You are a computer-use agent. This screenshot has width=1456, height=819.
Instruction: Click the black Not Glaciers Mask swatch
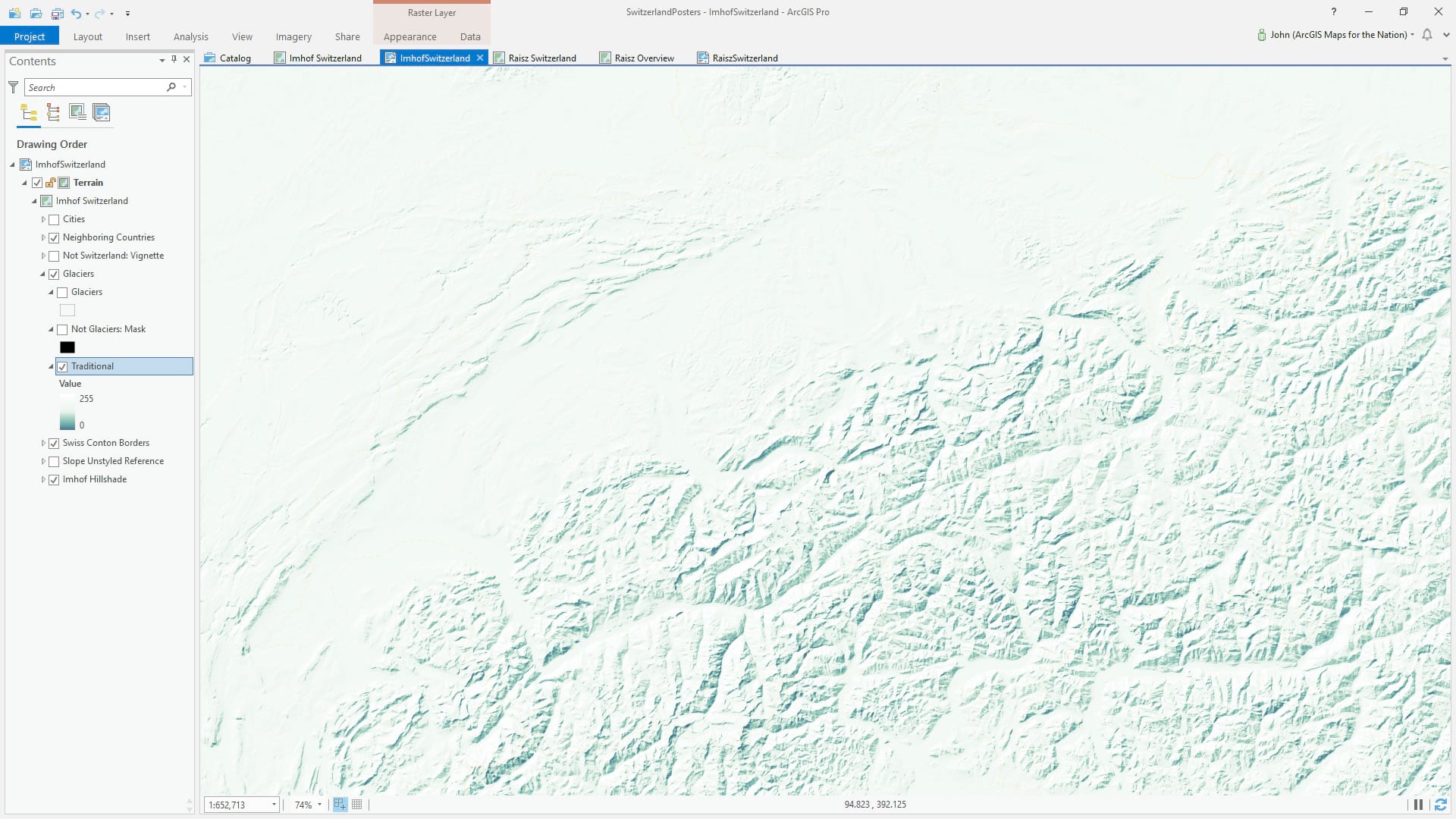(x=67, y=347)
